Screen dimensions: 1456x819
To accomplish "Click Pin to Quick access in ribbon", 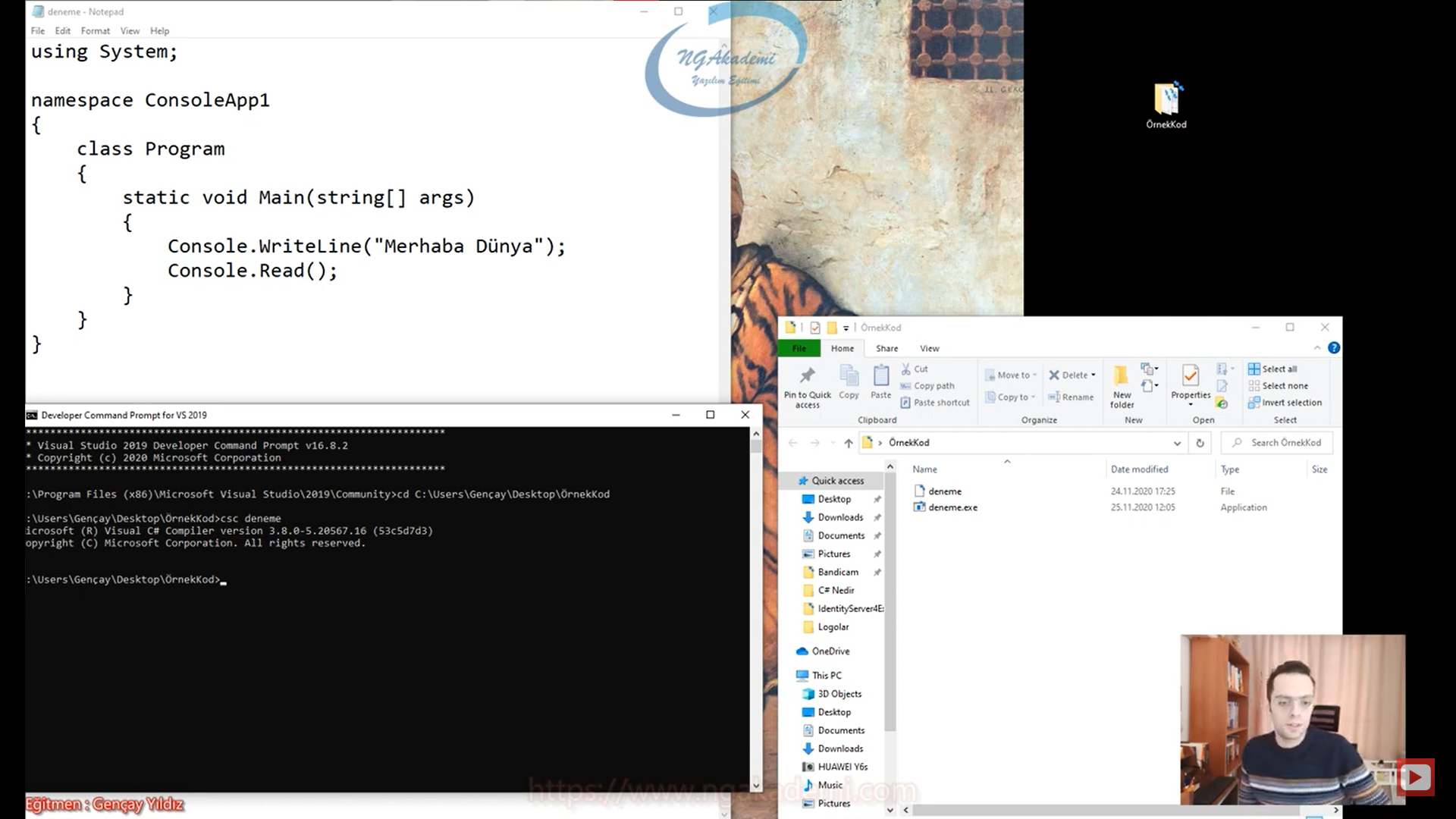I will (807, 387).
